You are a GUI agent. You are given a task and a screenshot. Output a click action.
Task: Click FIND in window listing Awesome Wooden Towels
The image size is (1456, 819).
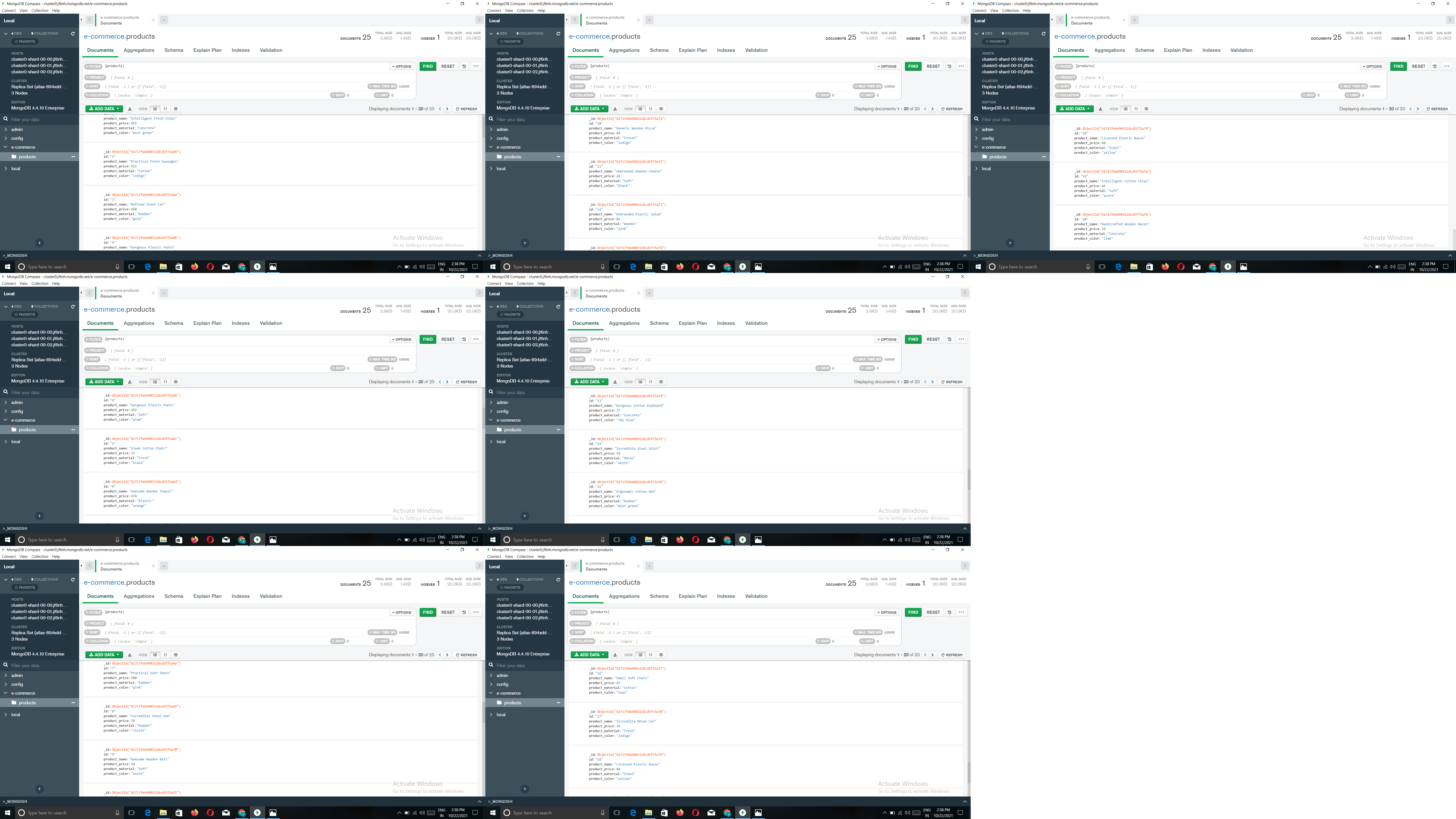[428, 339]
